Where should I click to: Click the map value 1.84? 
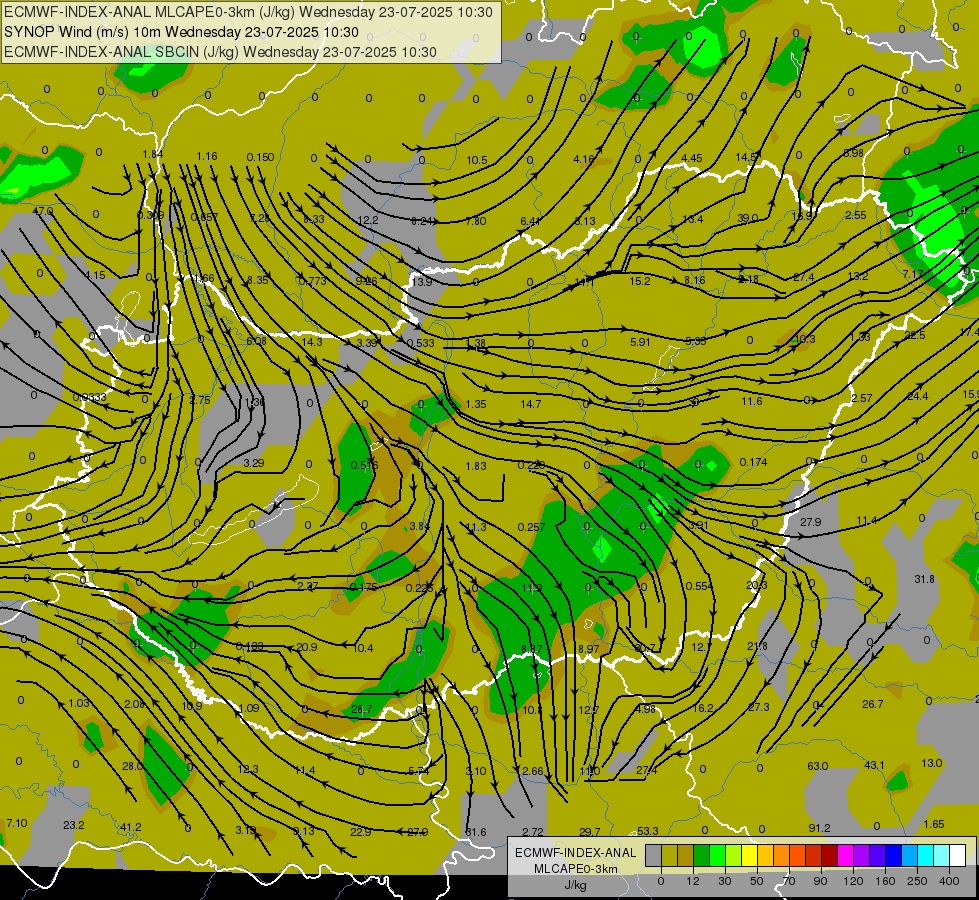(x=152, y=154)
